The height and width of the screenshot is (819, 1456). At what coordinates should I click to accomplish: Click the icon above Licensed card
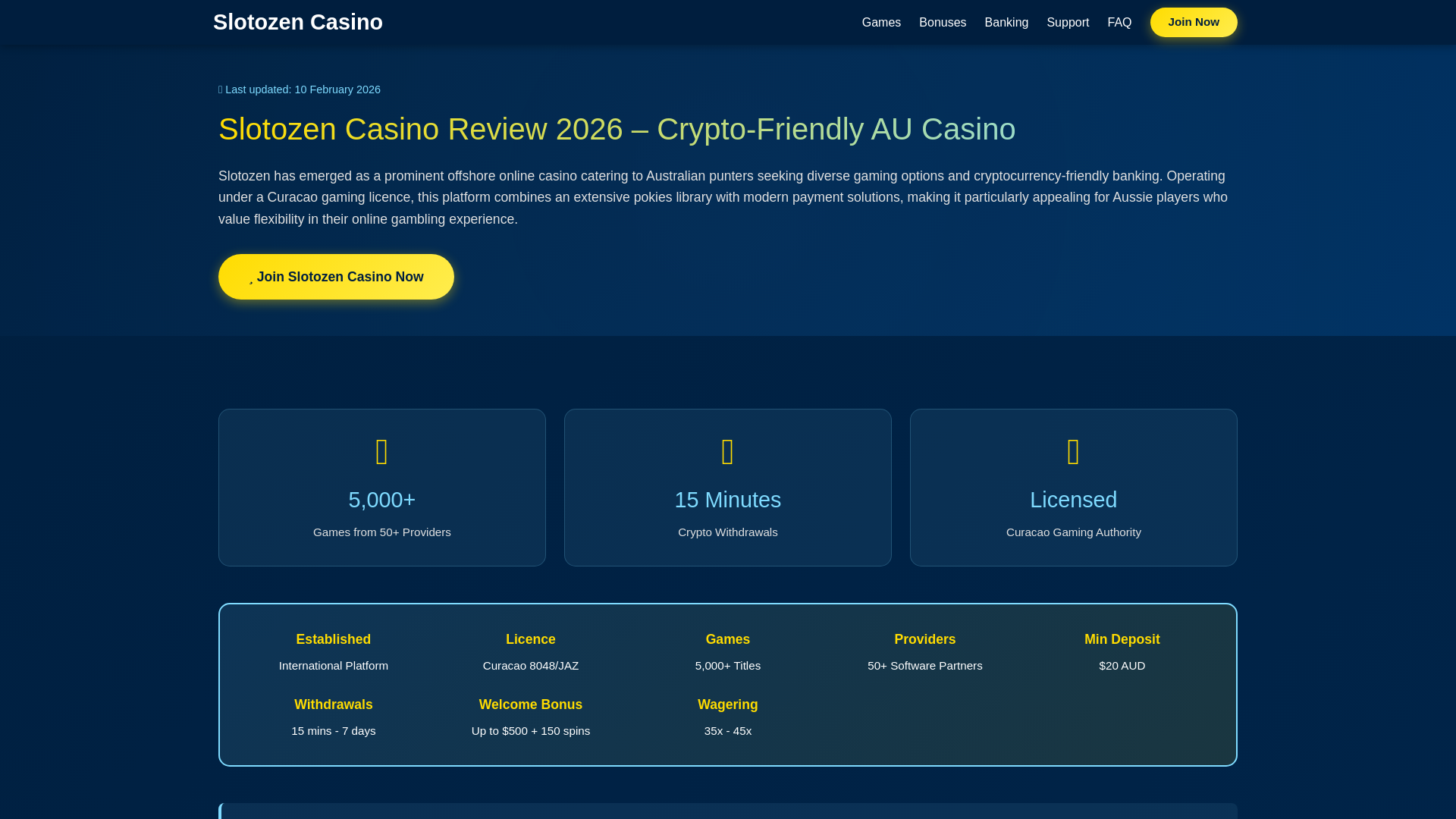point(1074,452)
